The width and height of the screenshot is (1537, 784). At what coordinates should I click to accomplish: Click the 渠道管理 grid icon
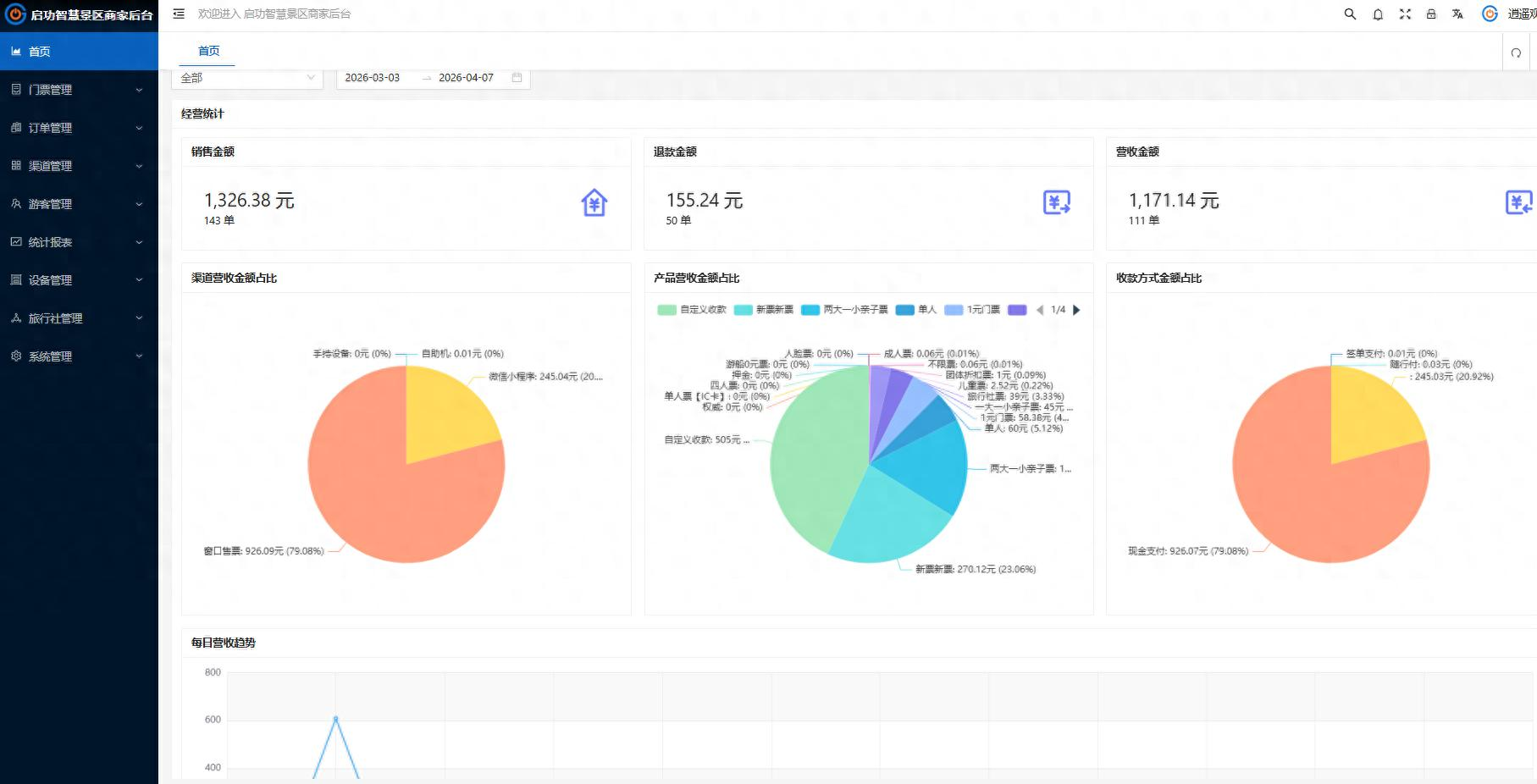tap(16, 165)
